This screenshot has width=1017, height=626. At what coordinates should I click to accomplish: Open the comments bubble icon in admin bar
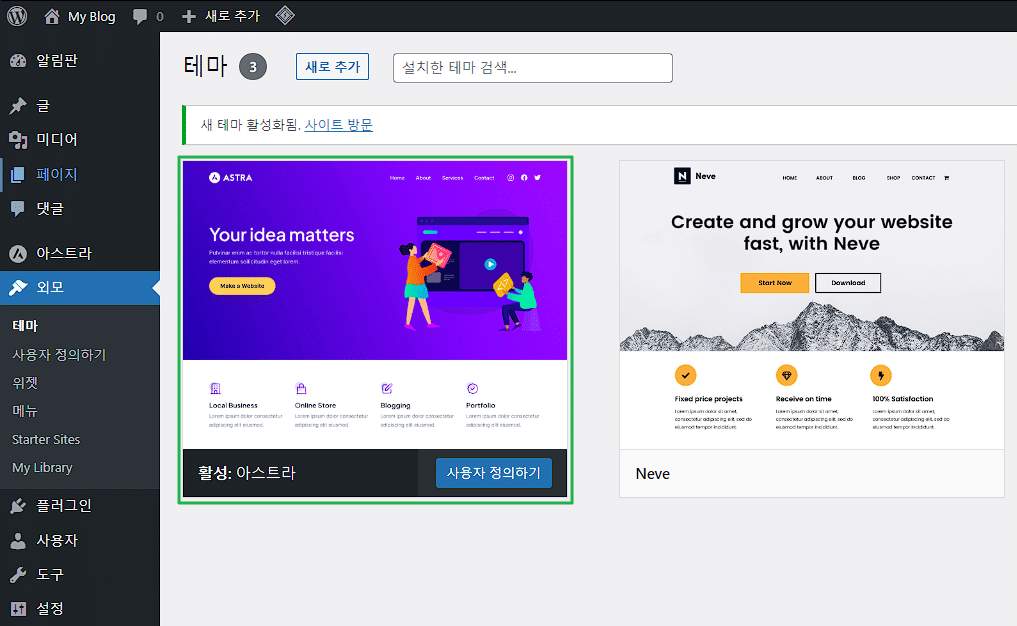tap(139, 16)
